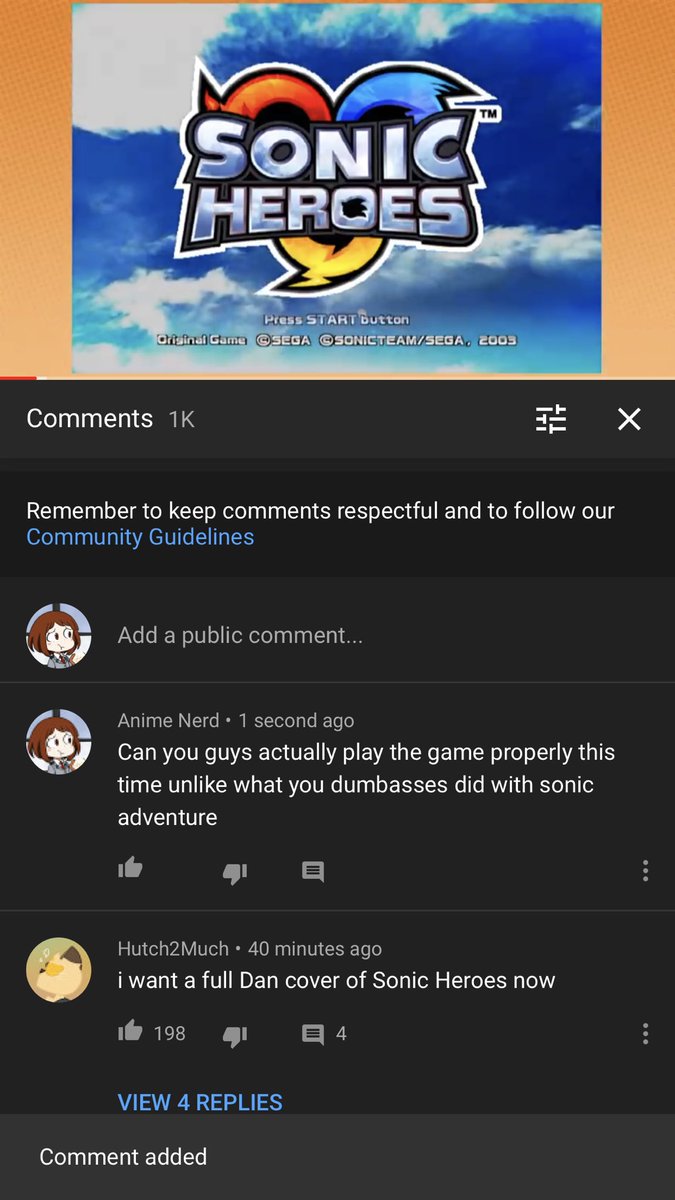Like the Anime Nerd comment
Viewport: 675px width, 1200px height.
pos(130,869)
